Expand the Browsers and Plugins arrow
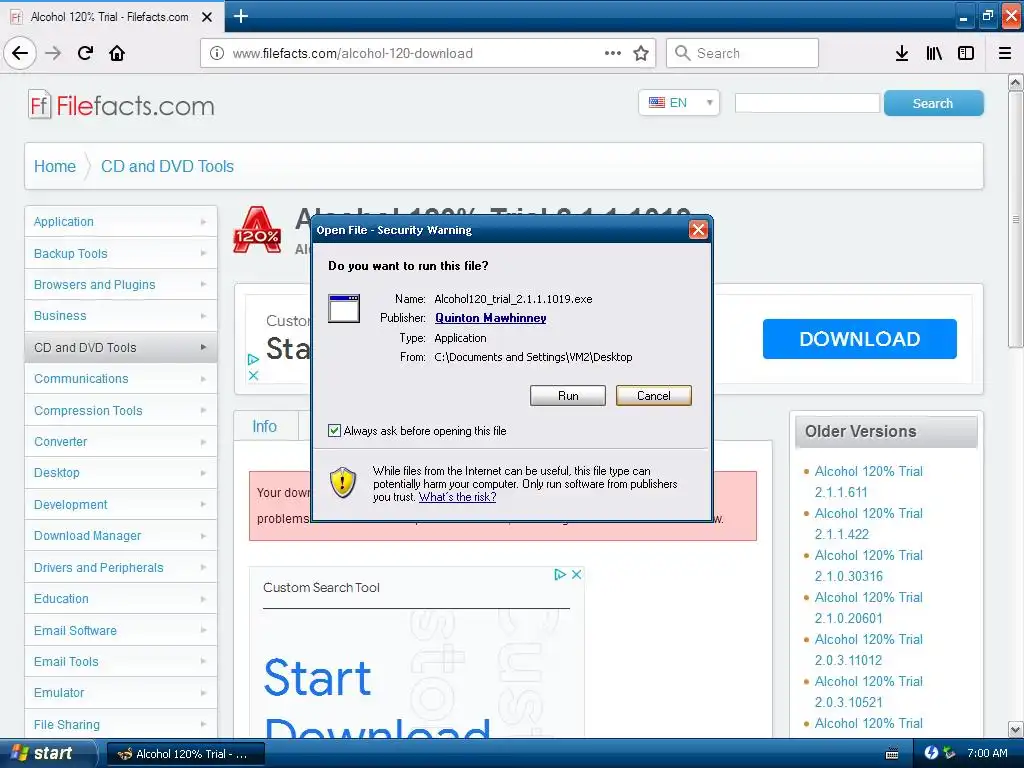Image resolution: width=1024 pixels, height=768 pixels. (x=204, y=285)
